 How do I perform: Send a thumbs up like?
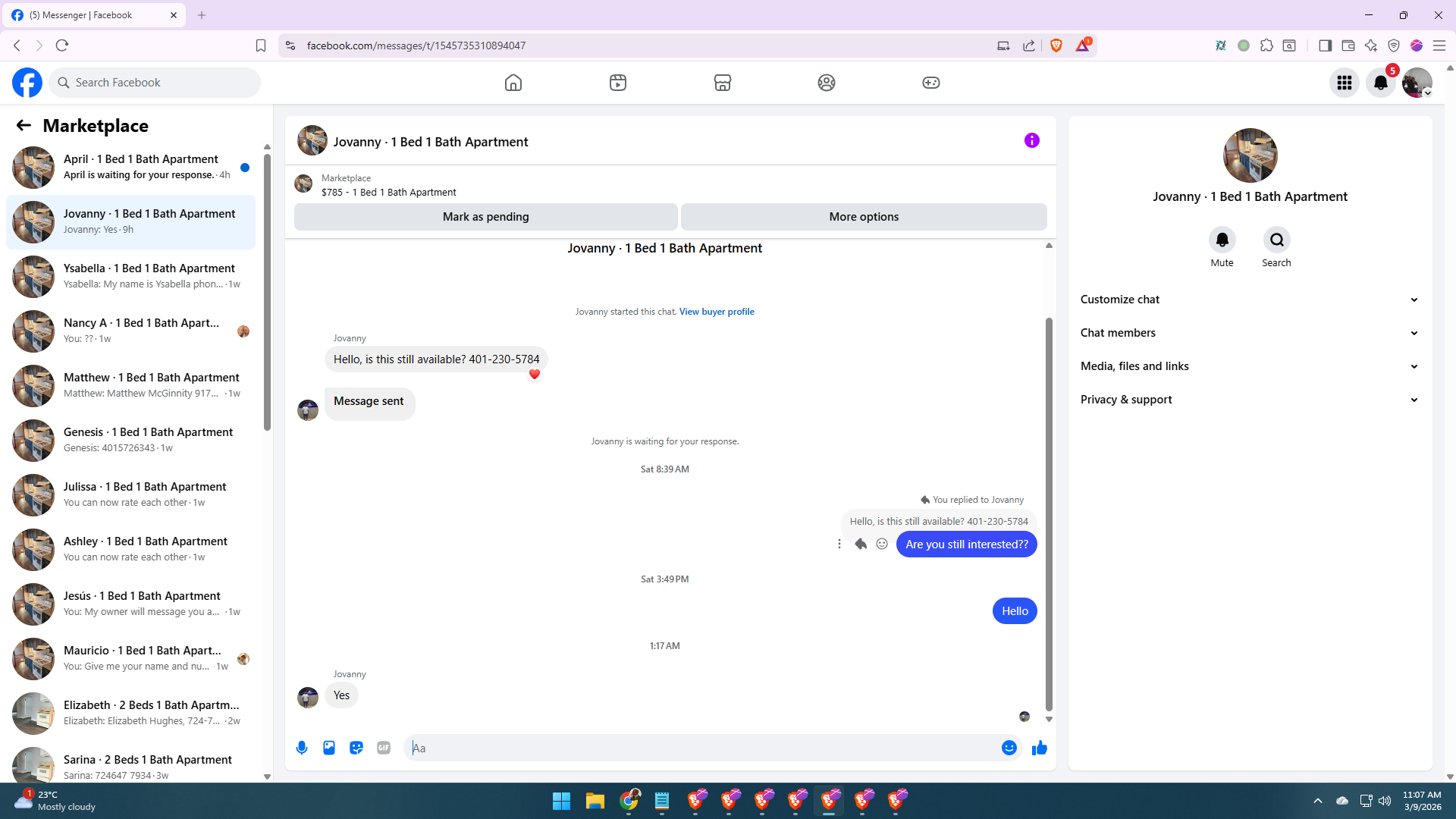pyautogui.click(x=1039, y=748)
